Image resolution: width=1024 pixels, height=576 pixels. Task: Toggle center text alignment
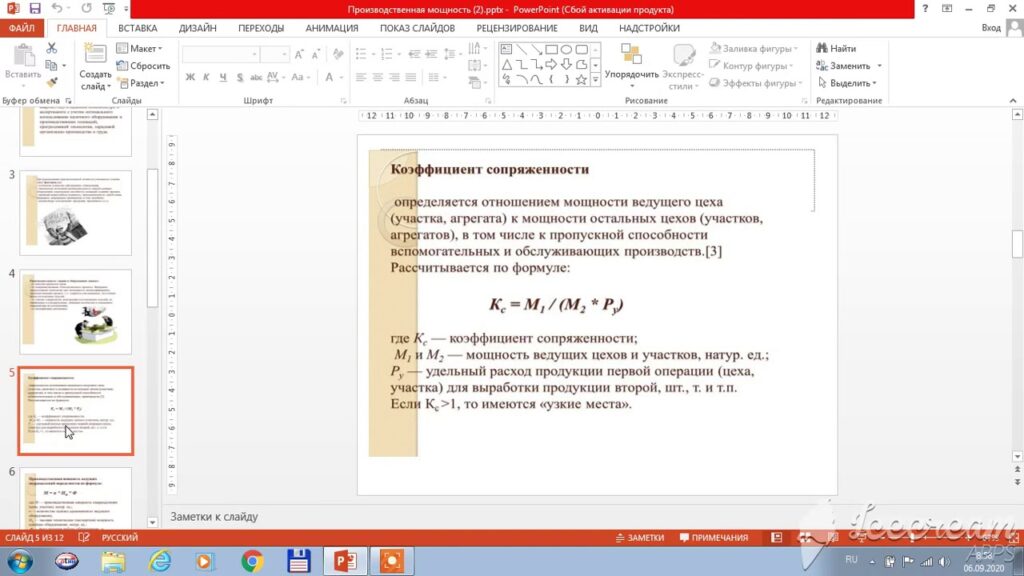pos(376,75)
